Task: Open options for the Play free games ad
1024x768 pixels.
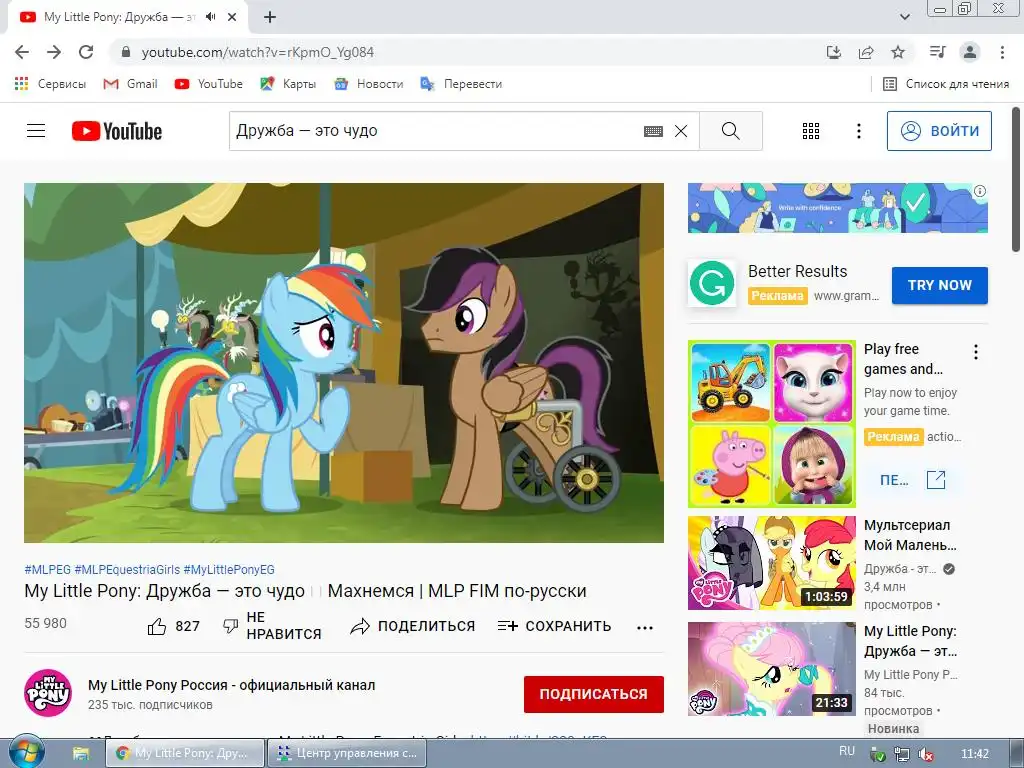Action: (x=976, y=353)
